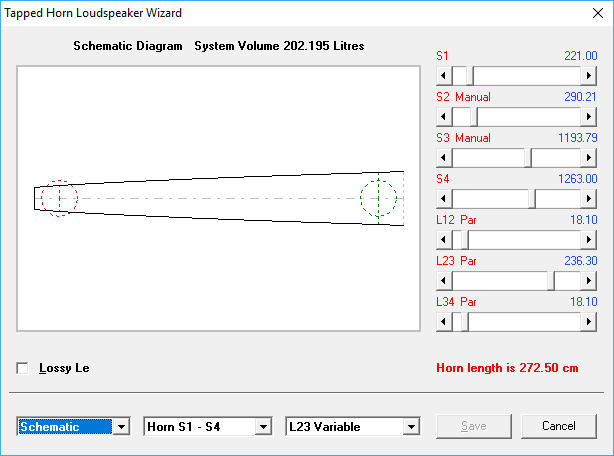Click the S1 slider left arrow
Screen dimensions: 614x456
pos(444,76)
